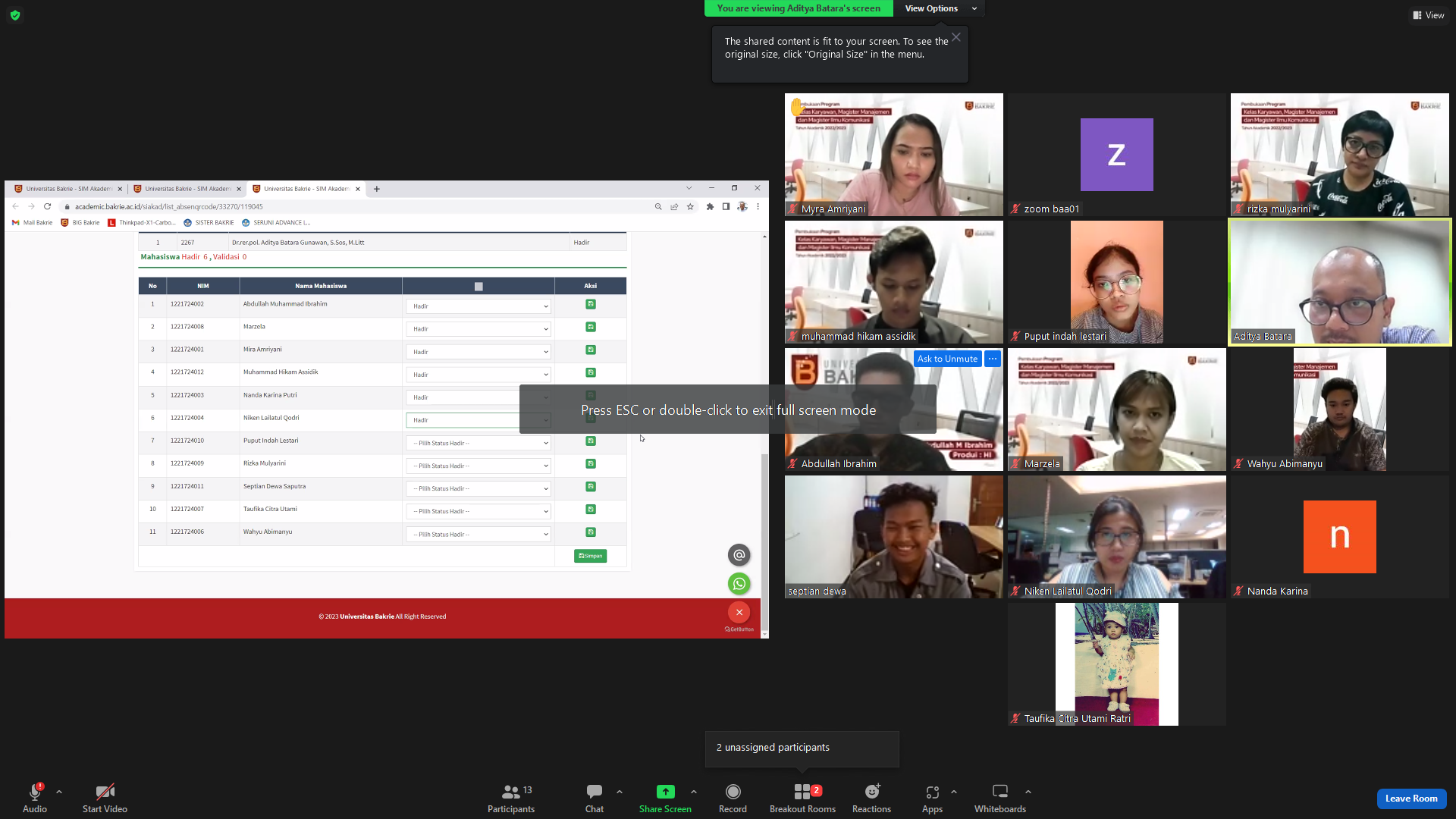Switch to the second Universitas Bakrie browser tab
The width and height of the screenshot is (1456, 819).
pos(187,189)
